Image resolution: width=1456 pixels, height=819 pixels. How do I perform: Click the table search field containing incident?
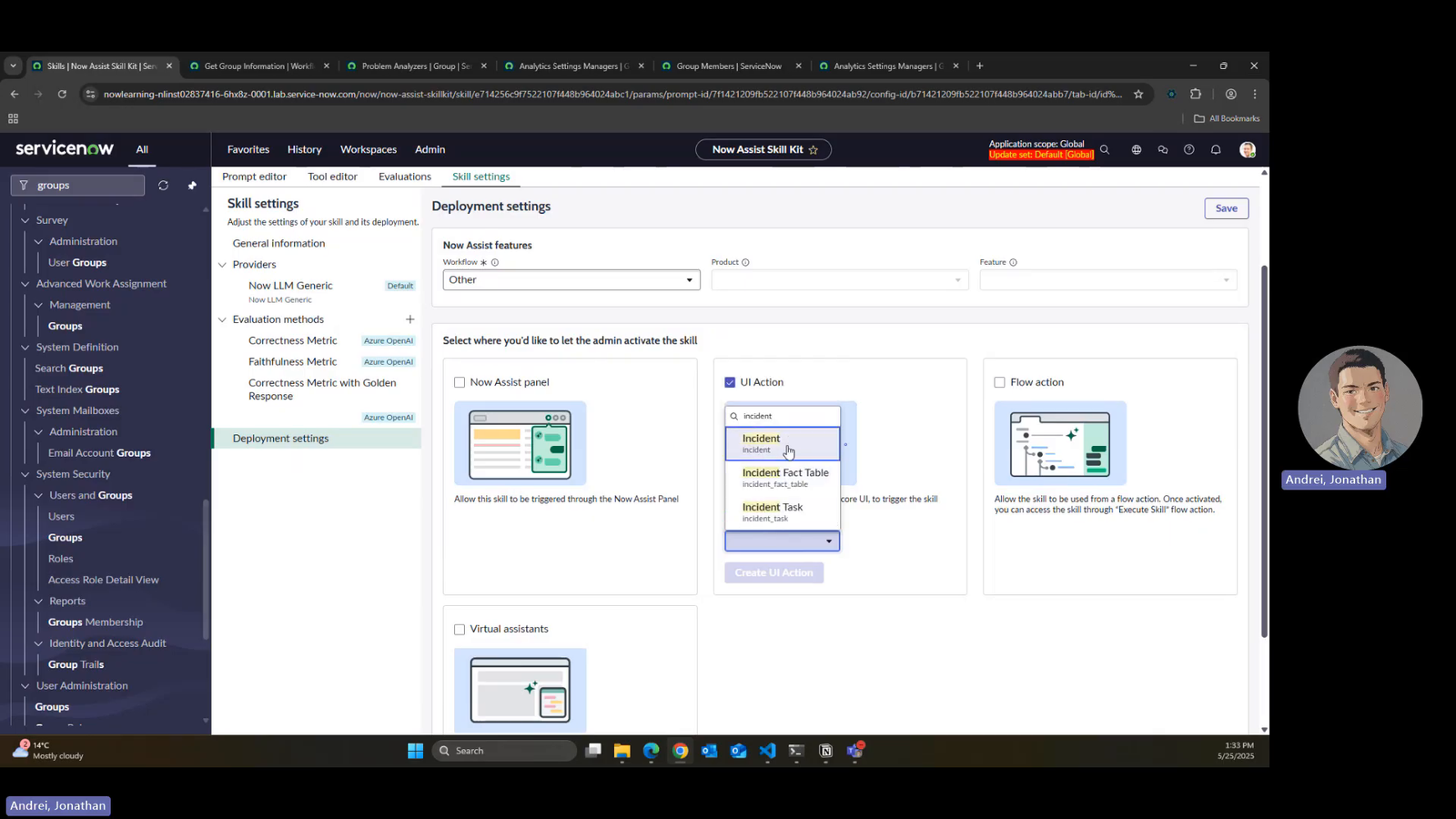[x=783, y=416]
